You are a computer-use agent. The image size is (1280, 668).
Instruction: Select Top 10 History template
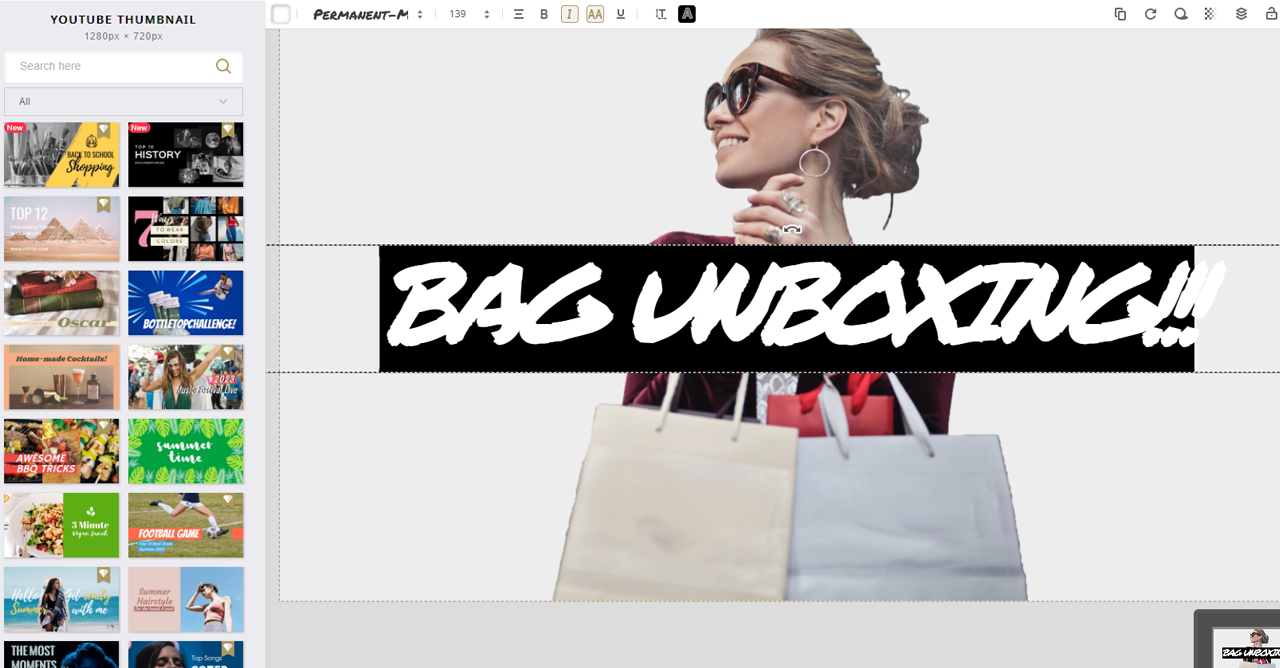(186, 155)
